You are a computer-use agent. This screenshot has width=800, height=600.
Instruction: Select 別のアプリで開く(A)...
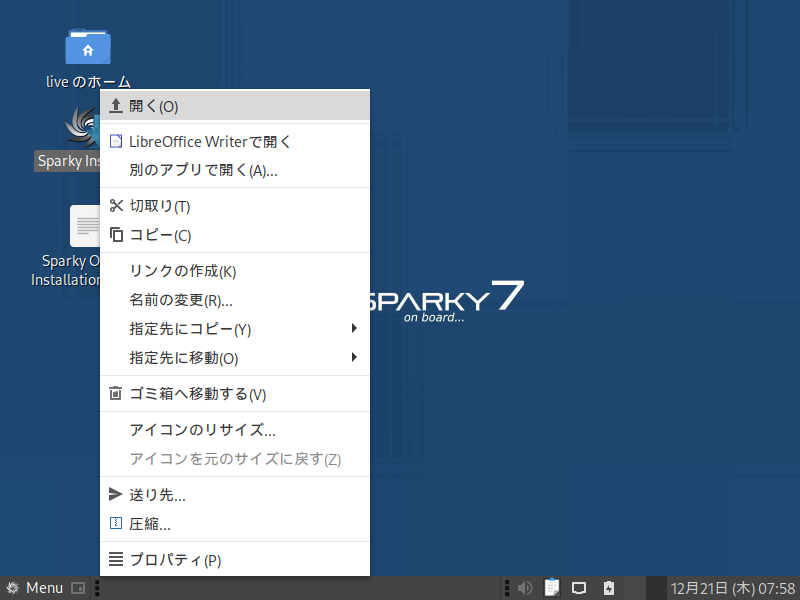pyautogui.click(x=235, y=170)
